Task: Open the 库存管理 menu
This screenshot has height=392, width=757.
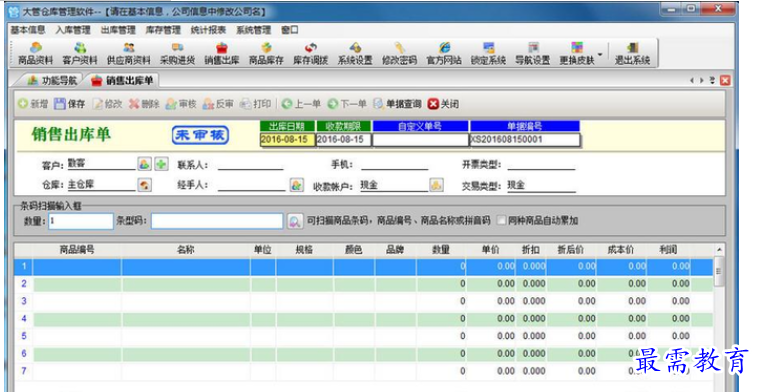Action: pos(163,30)
